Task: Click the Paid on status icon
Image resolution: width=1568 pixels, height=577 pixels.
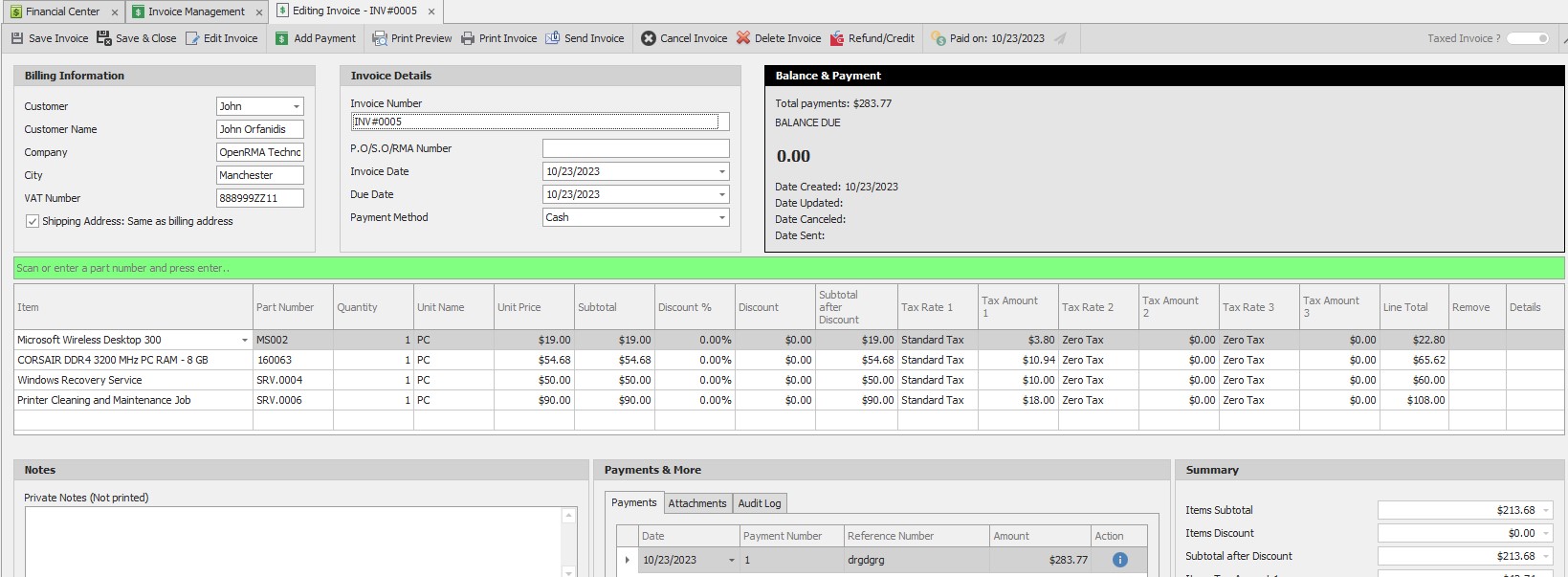Action: (x=938, y=38)
